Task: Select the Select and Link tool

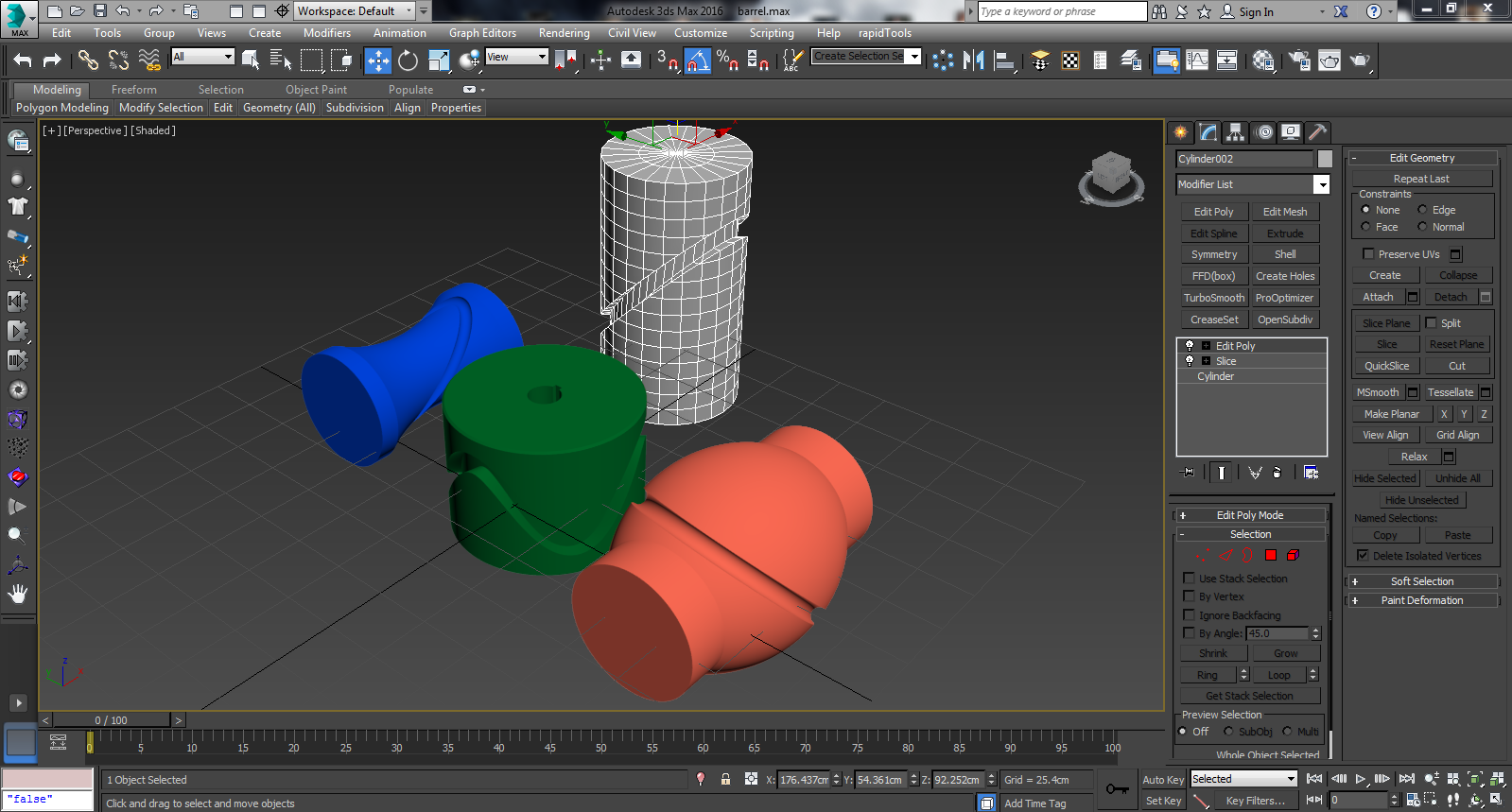Action: pos(88,60)
